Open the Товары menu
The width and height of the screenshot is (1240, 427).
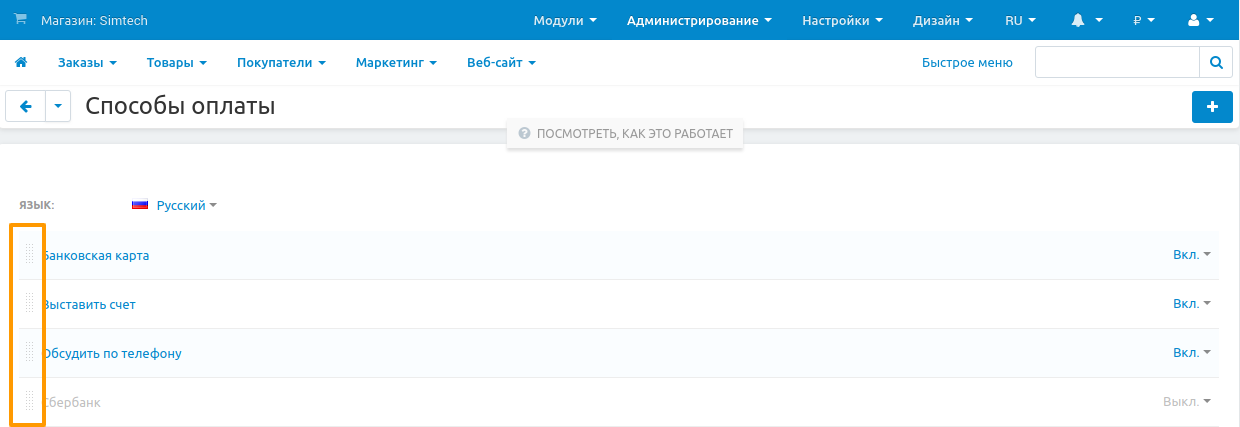click(x=176, y=63)
